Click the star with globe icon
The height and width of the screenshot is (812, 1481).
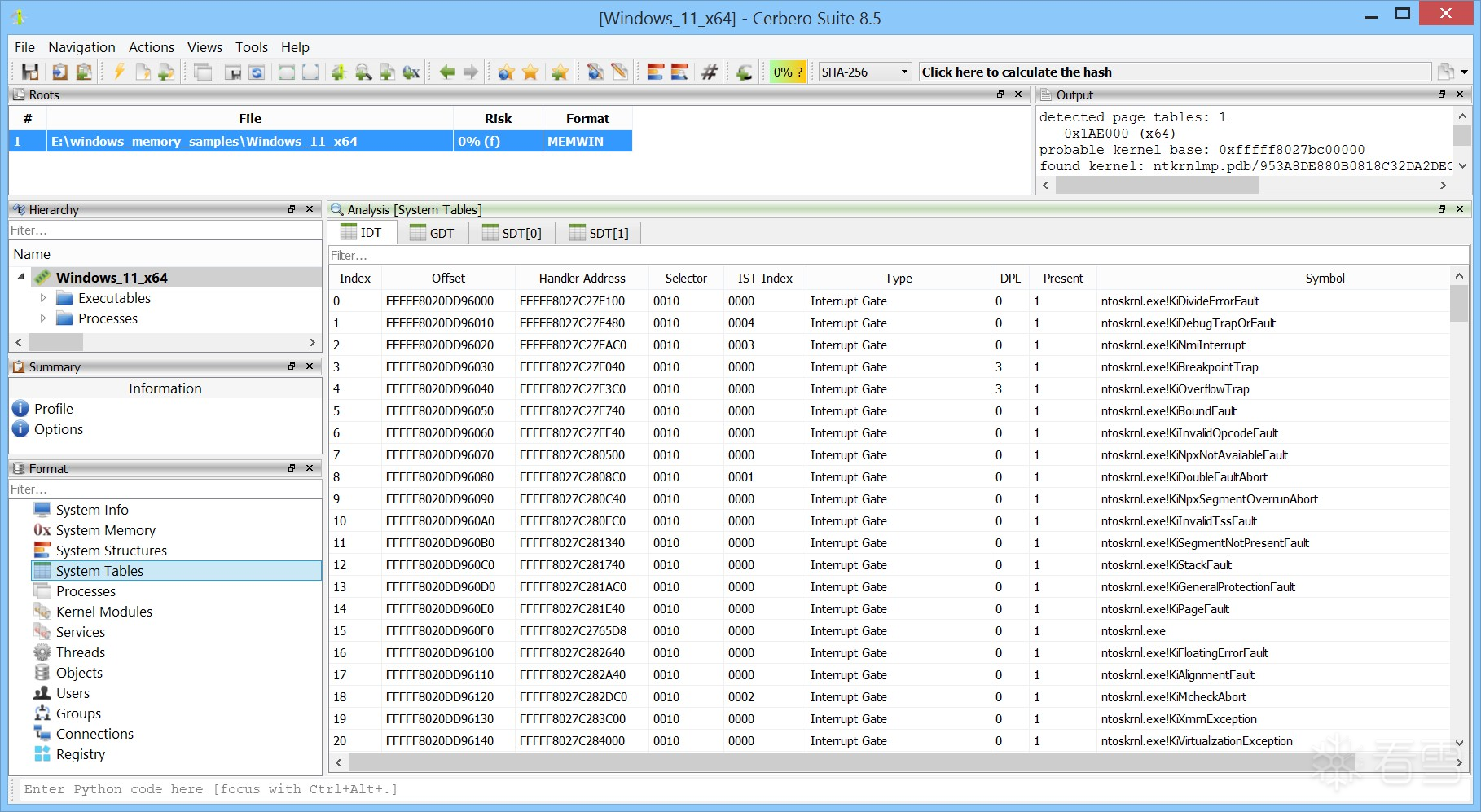506,72
